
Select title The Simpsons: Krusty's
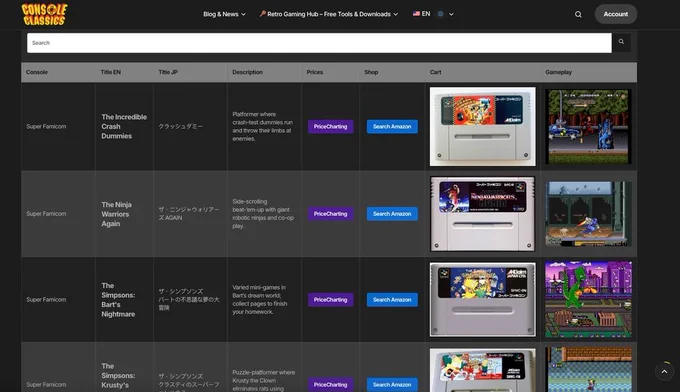pyautogui.click(x=118, y=376)
